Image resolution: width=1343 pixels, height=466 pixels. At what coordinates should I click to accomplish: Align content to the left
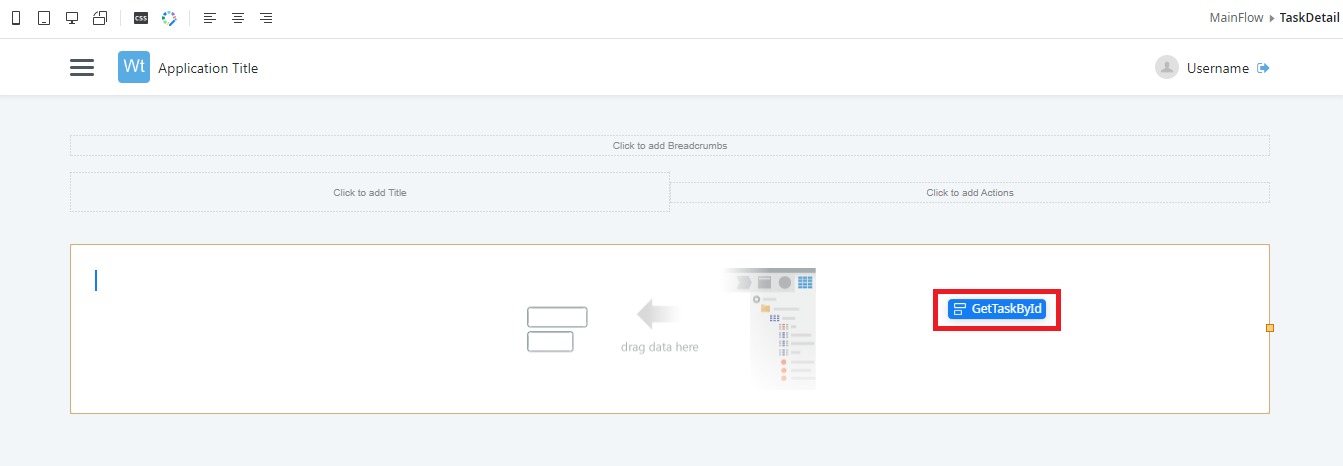click(210, 18)
